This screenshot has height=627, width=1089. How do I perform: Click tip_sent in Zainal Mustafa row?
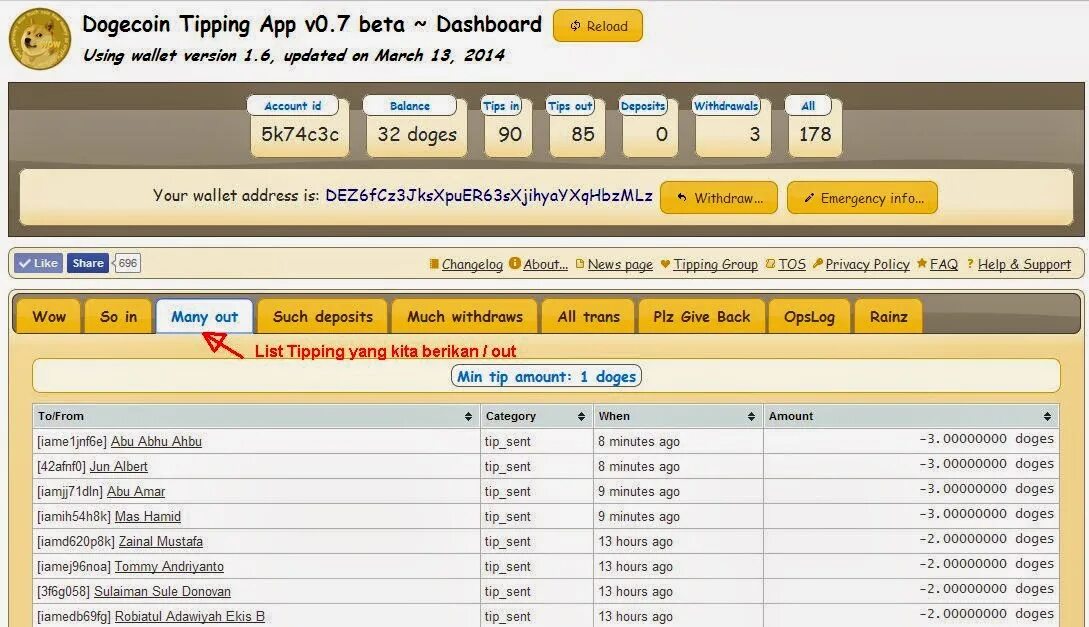click(508, 542)
